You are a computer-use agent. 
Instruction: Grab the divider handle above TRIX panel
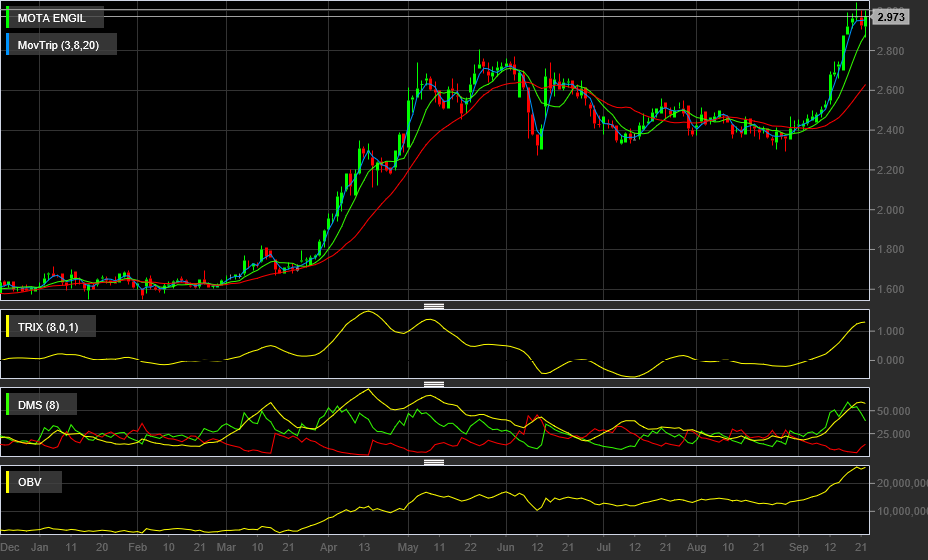coord(434,305)
